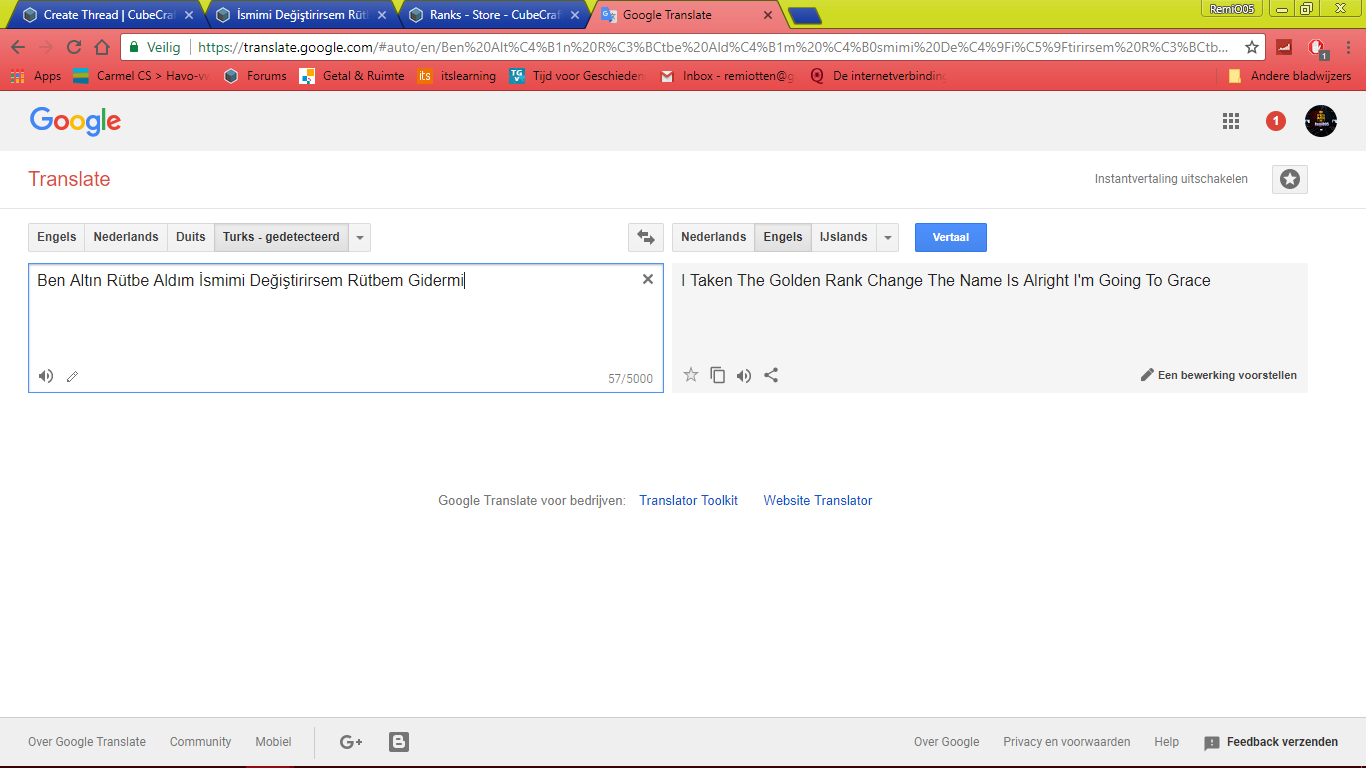Screen dimensions: 1366x768
Task: Open the Community footer link
Action: (x=200, y=742)
